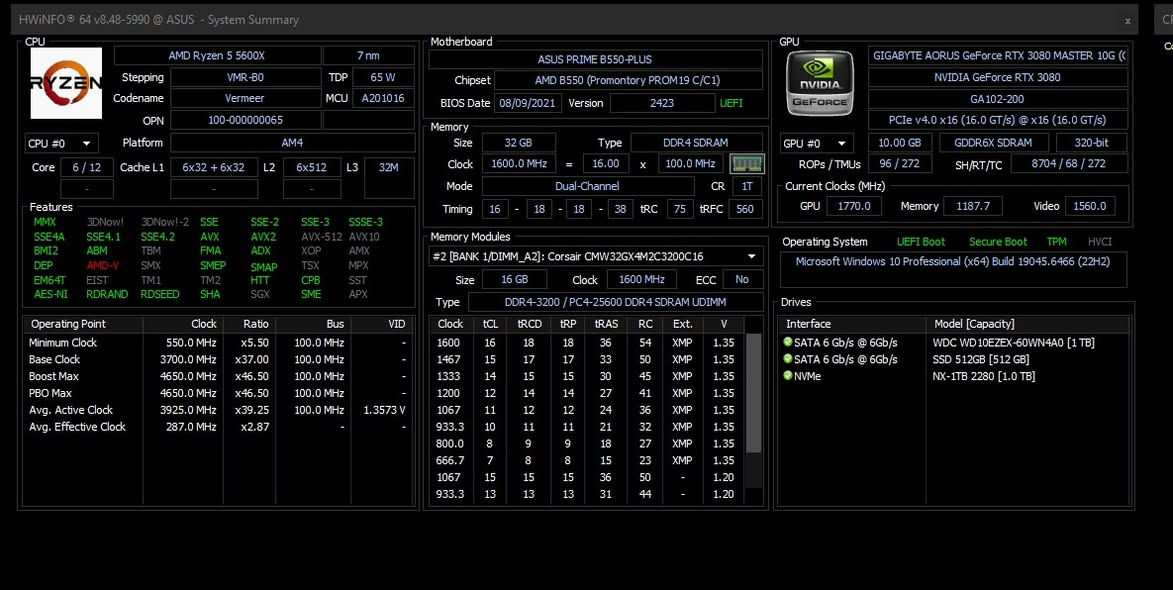Image resolution: width=1173 pixels, height=590 pixels.
Task: Click NVMe drive green status indicator
Action: tap(788, 375)
